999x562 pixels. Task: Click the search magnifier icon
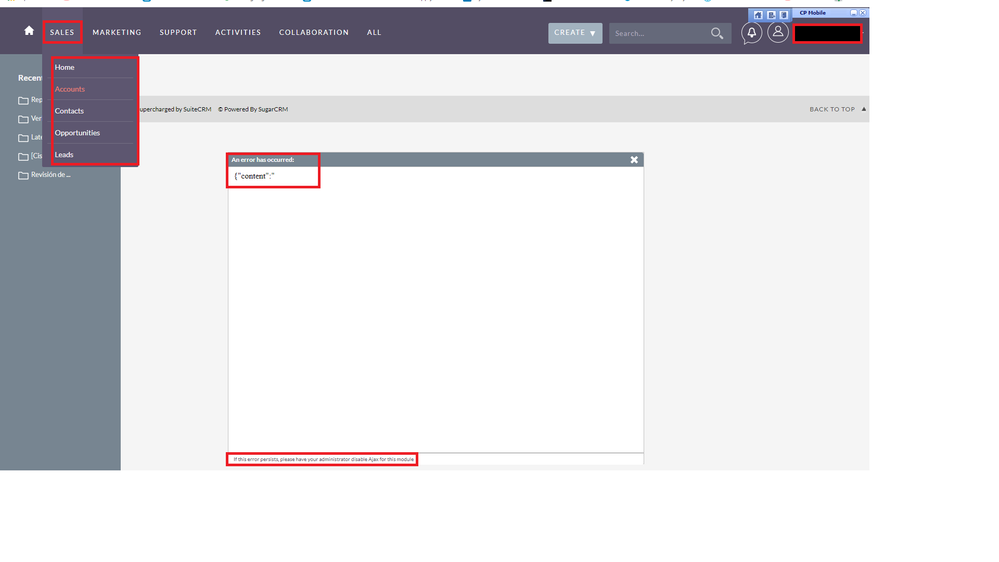click(x=717, y=33)
